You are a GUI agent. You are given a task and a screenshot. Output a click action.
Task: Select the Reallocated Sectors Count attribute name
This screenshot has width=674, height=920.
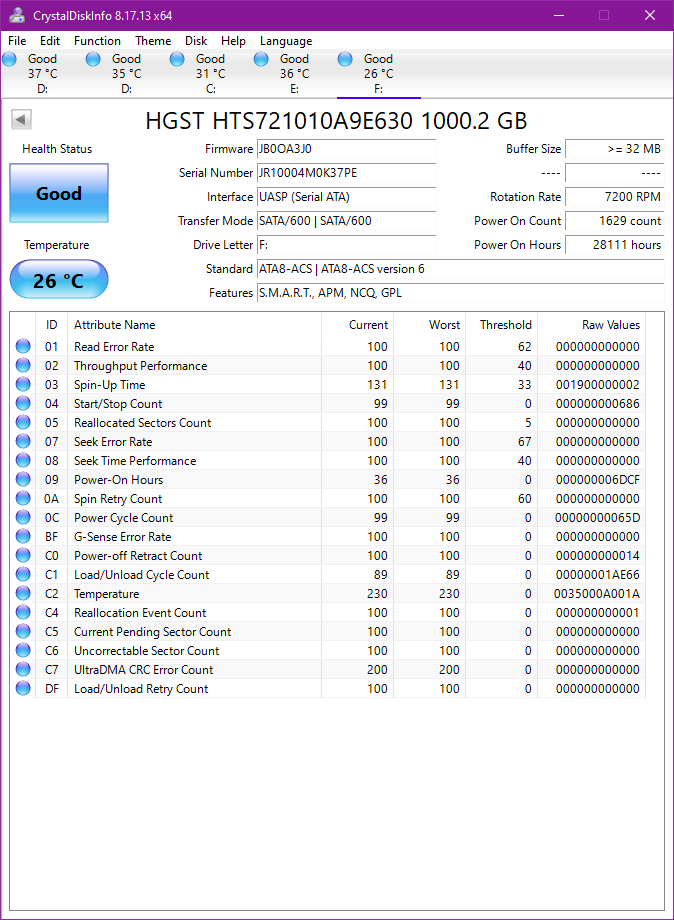point(143,422)
